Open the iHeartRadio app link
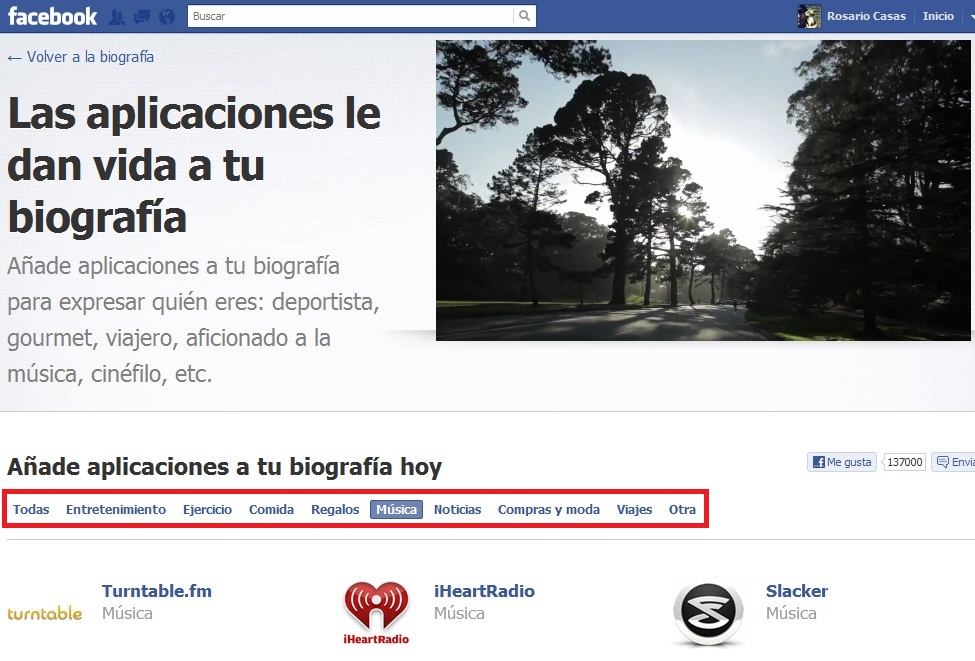Image resolution: width=975 pixels, height=661 pixels. pos(484,591)
